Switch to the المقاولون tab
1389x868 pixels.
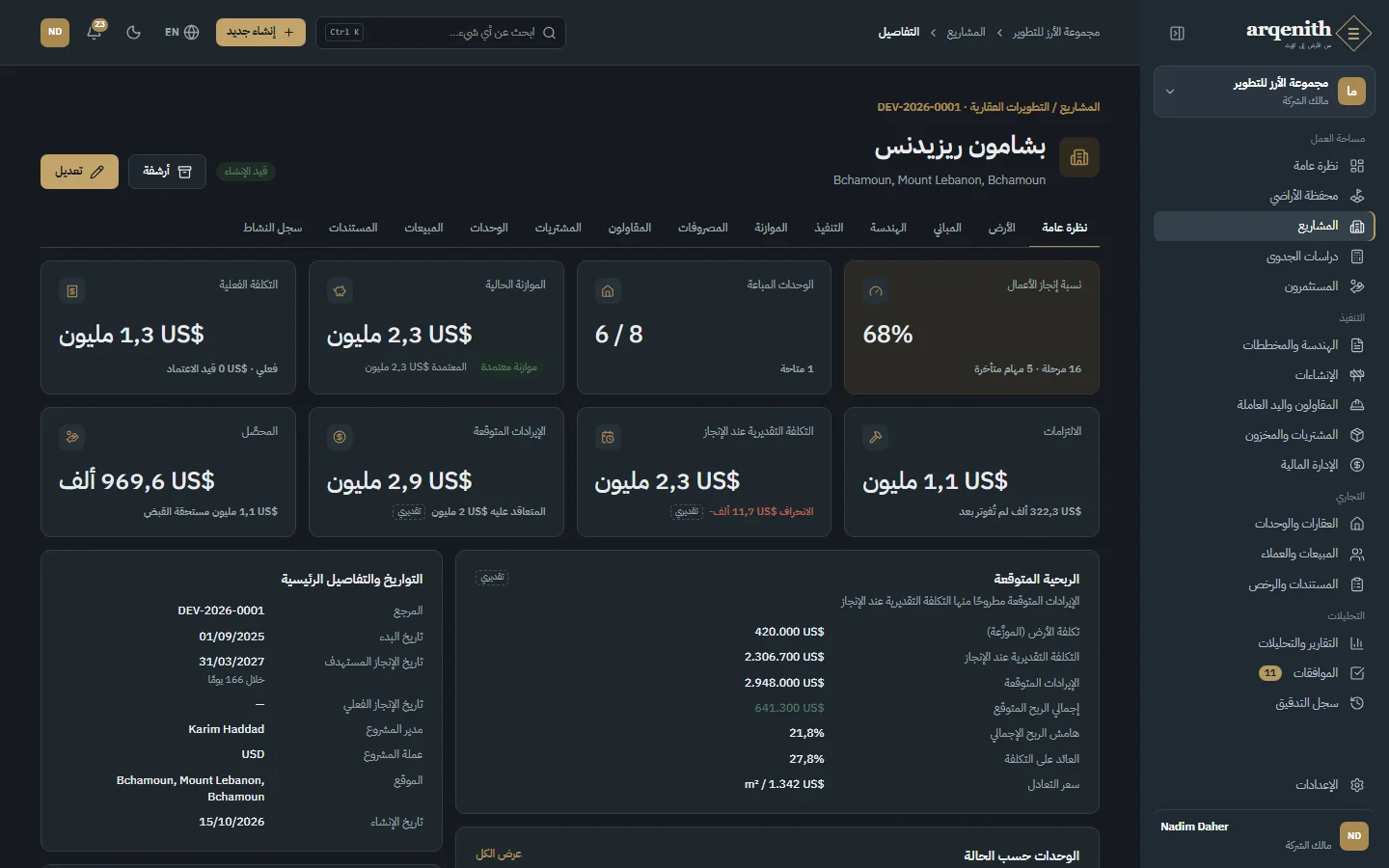[630, 228]
